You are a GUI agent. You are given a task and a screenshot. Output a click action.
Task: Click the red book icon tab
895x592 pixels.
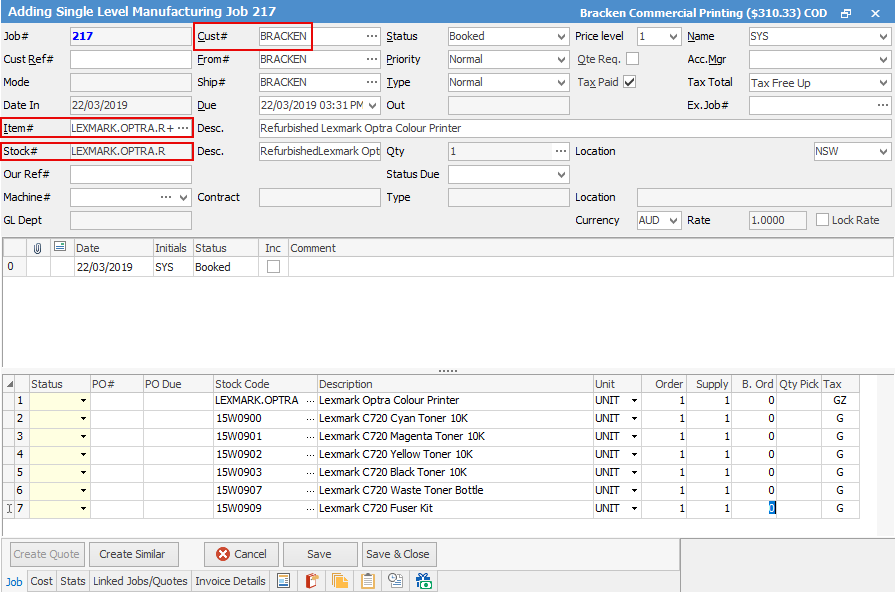312,581
